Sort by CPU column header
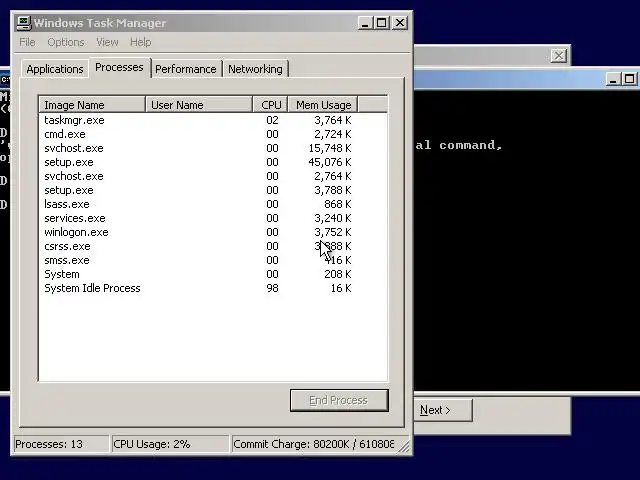Screen dimensions: 640x480 270,105
